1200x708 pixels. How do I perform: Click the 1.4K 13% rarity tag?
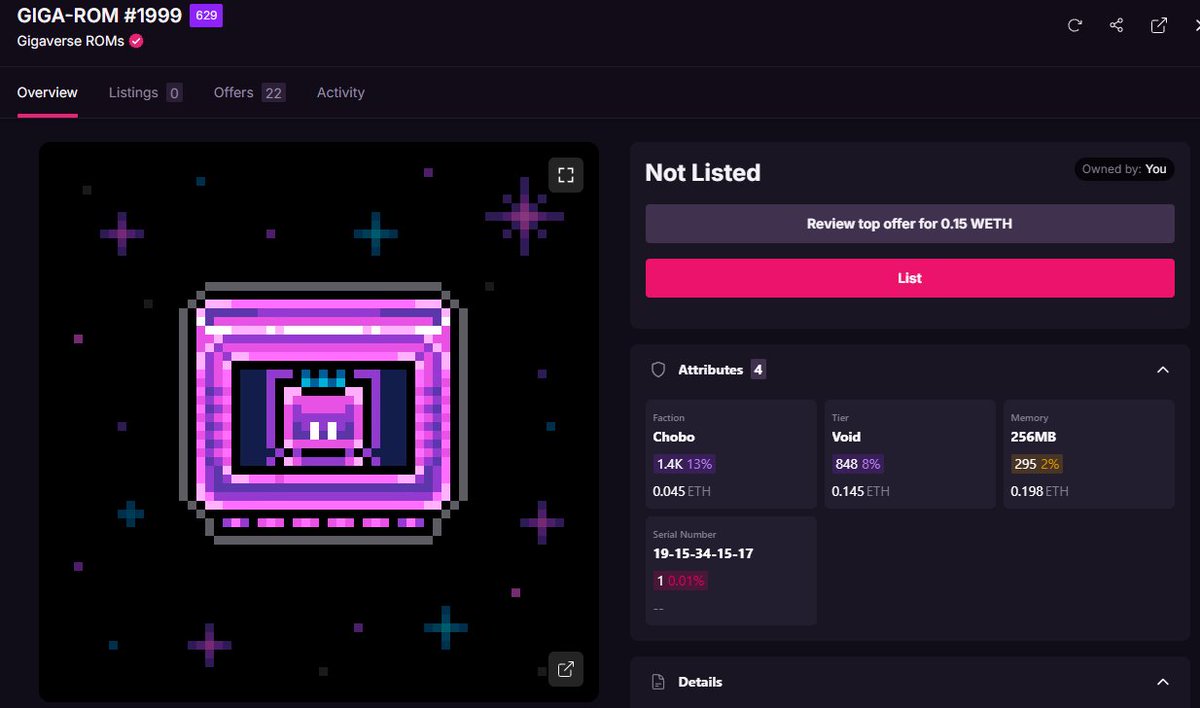pyautogui.click(x=685, y=464)
